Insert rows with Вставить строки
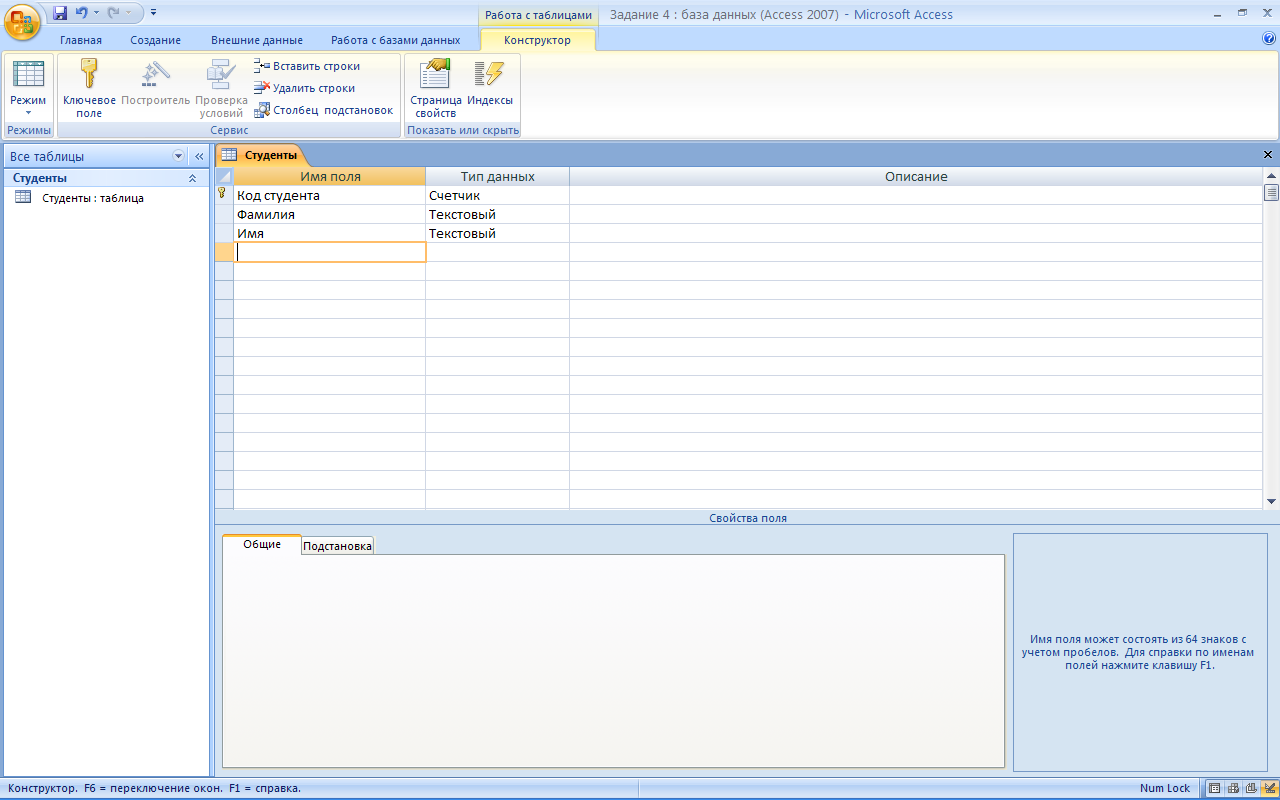 click(307, 66)
